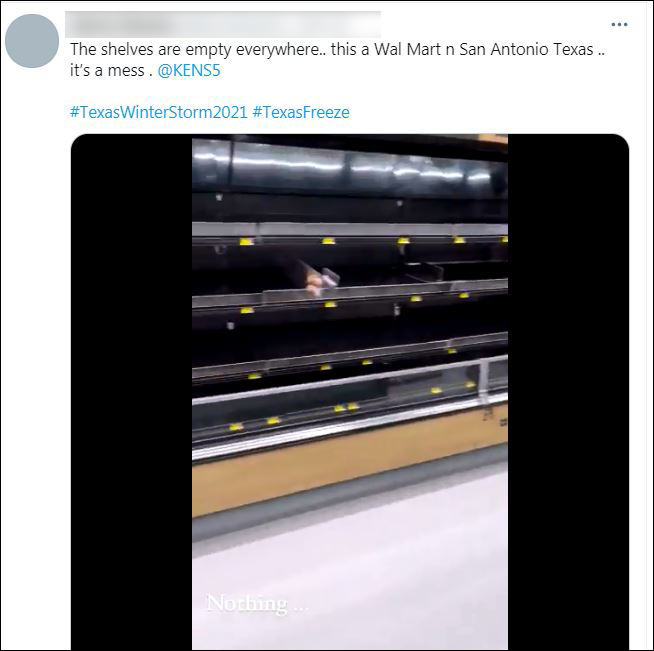Image resolution: width=654 pixels, height=651 pixels.
Task: Open the three-dot more options menu
Action: tap(619, 25)
